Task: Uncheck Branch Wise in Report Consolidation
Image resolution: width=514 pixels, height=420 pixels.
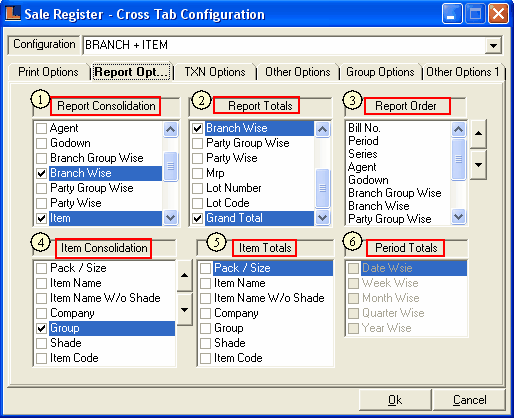Action: coord(41,174)
